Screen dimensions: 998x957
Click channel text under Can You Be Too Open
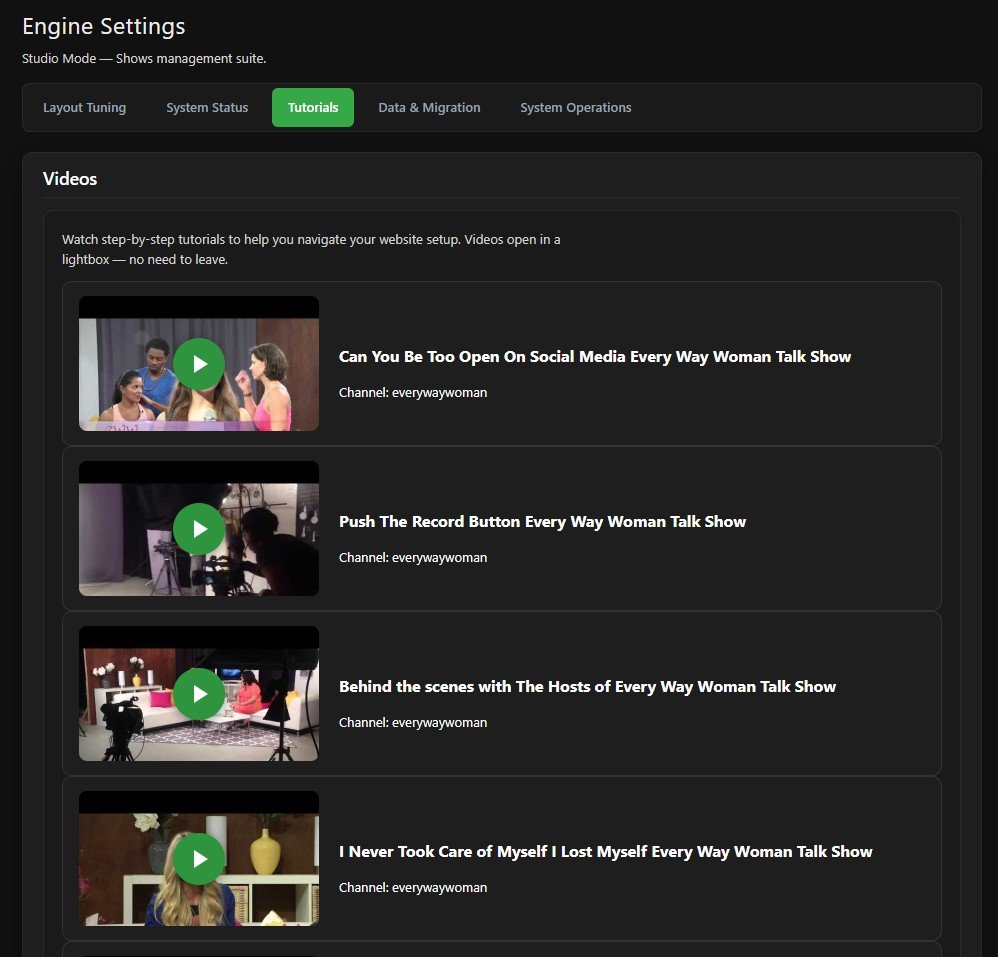point(413,393)
